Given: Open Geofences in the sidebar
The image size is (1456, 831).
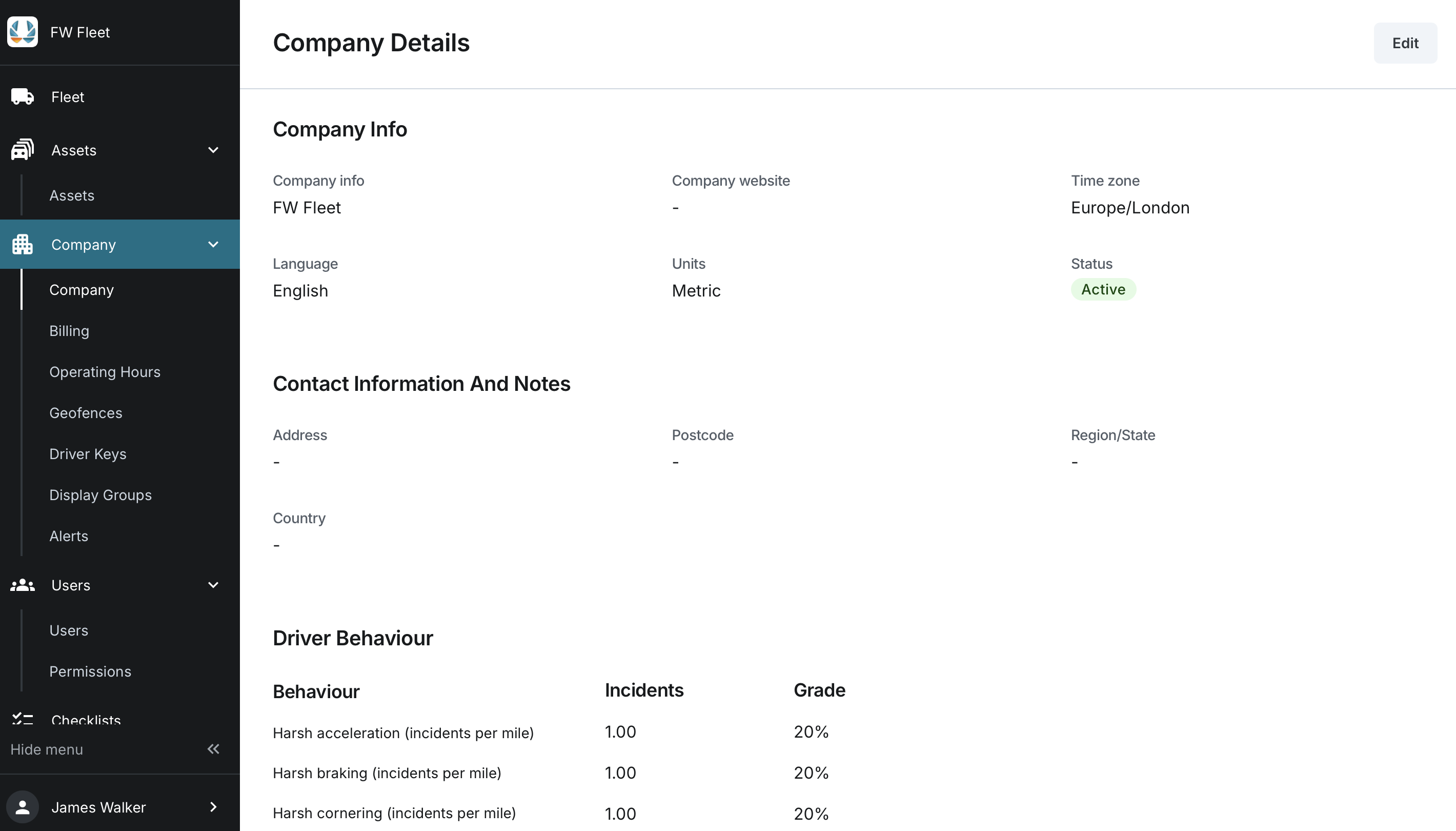Looking at the screenshot, I should coord(86,413).
